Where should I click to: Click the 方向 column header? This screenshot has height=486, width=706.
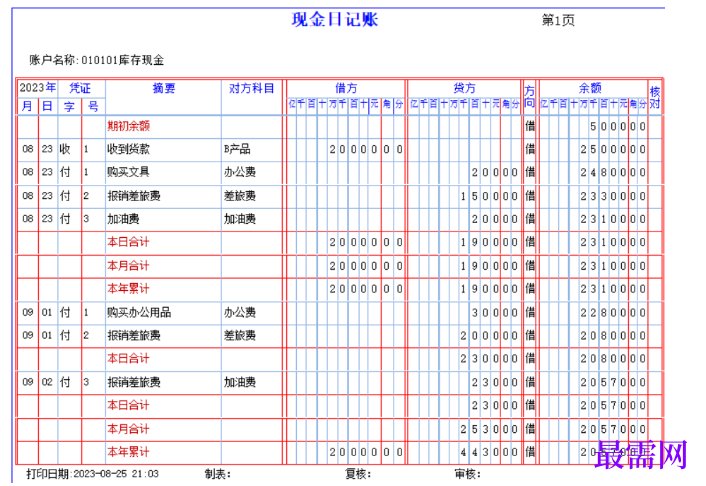(x=530, y=97)
